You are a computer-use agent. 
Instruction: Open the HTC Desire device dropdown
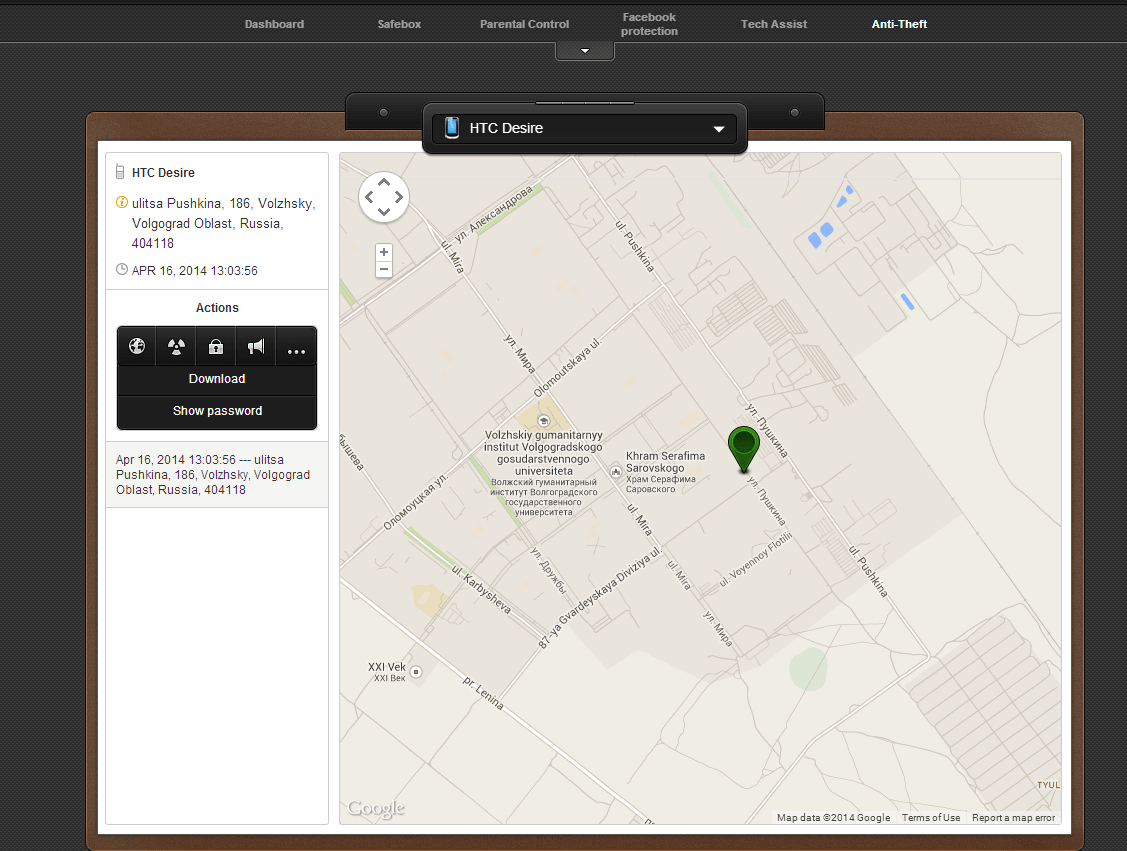pos(585,129)
